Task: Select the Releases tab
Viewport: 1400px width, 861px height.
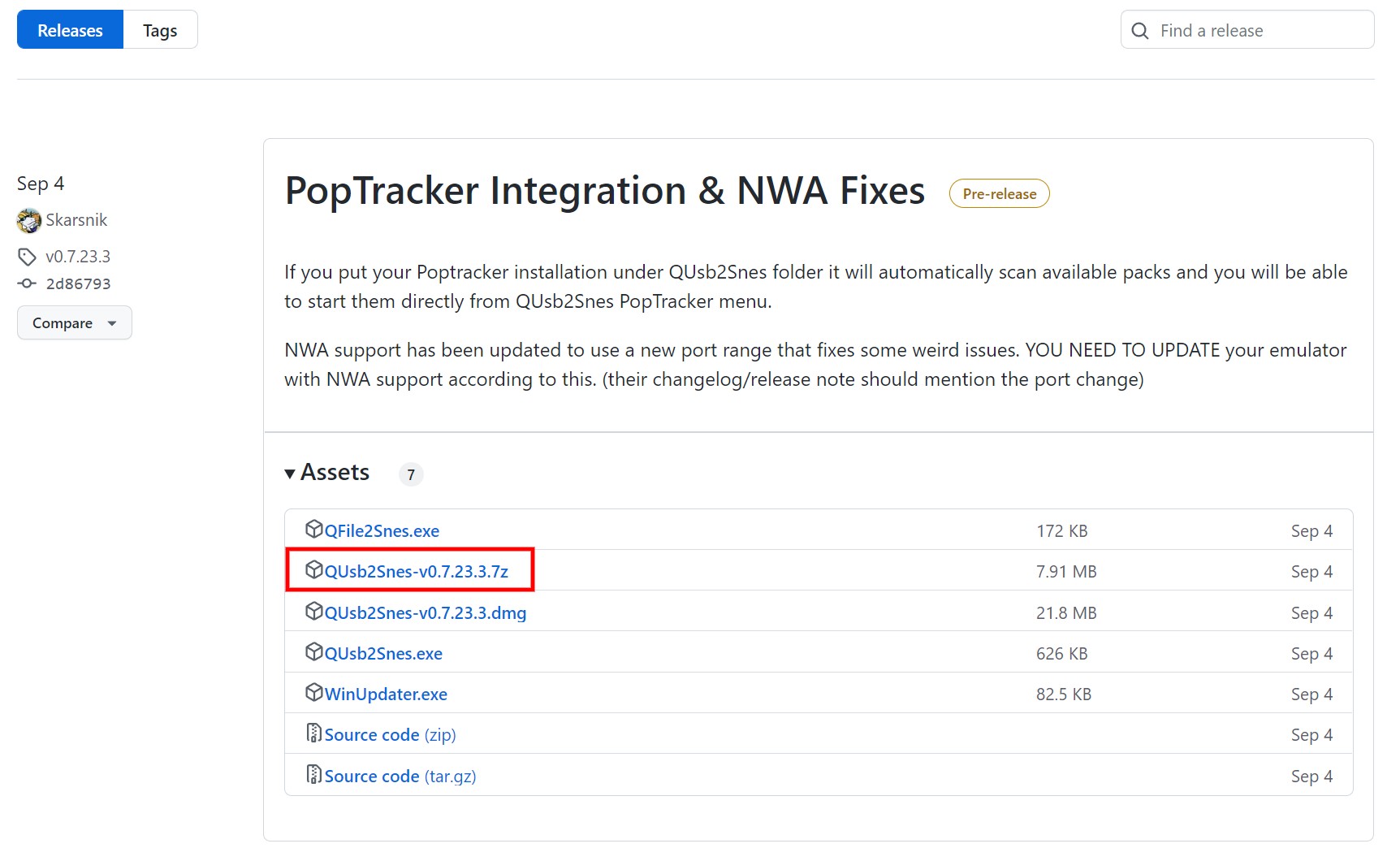Action: [70, 31]
